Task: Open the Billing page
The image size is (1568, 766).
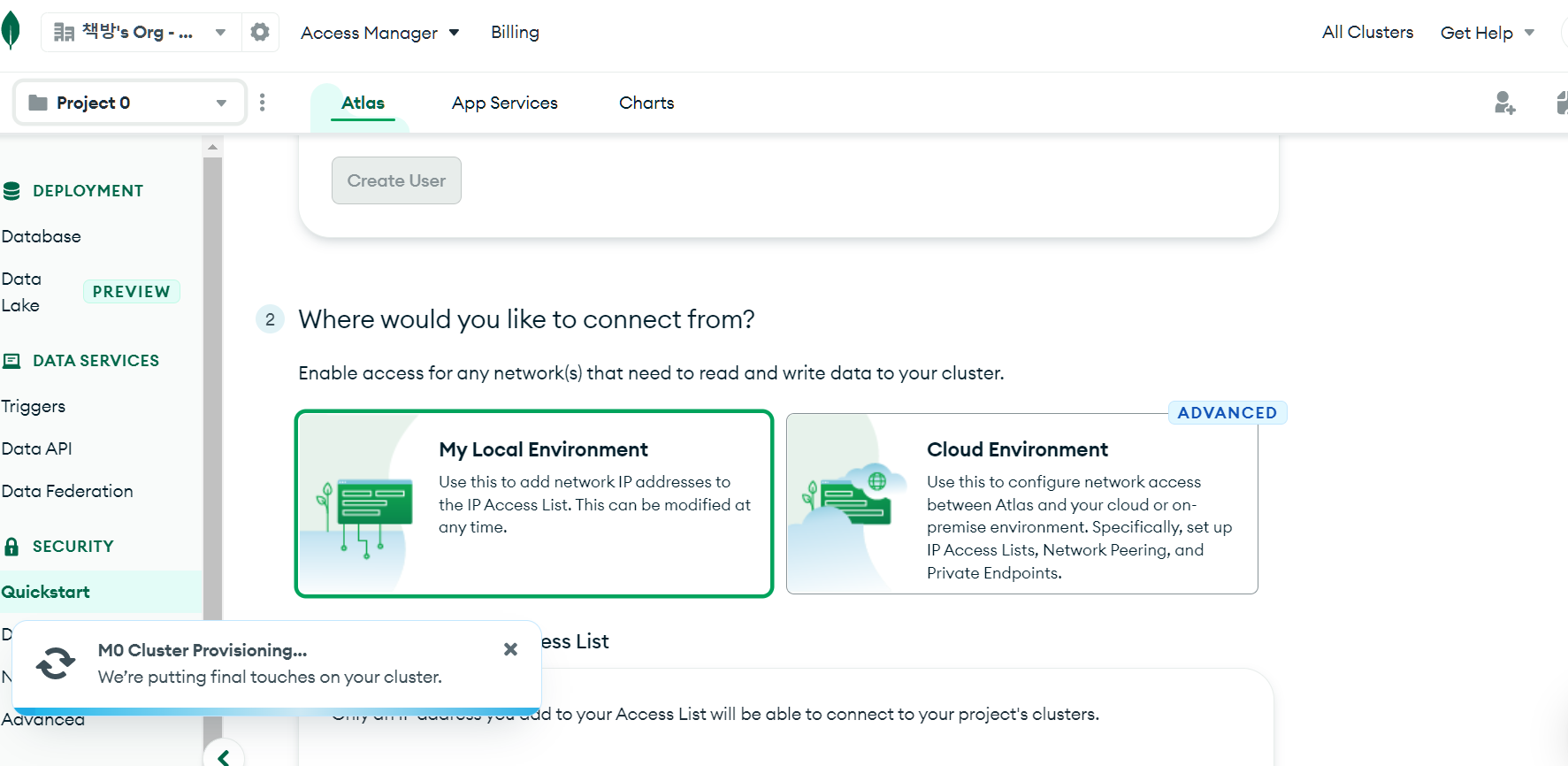Action: click(x=515, y=32)
